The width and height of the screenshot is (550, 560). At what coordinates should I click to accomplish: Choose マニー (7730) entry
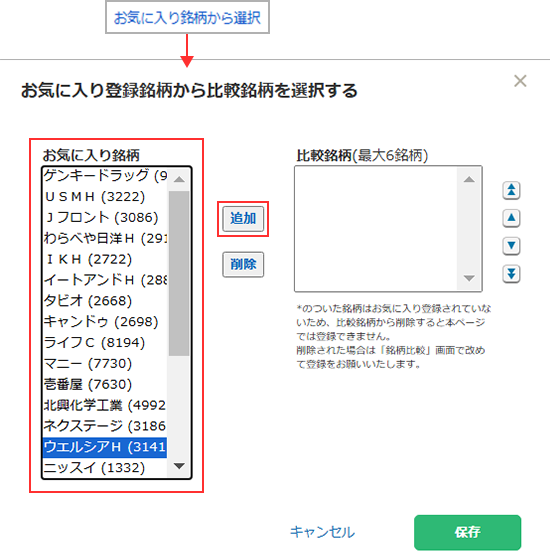(105, 363)
